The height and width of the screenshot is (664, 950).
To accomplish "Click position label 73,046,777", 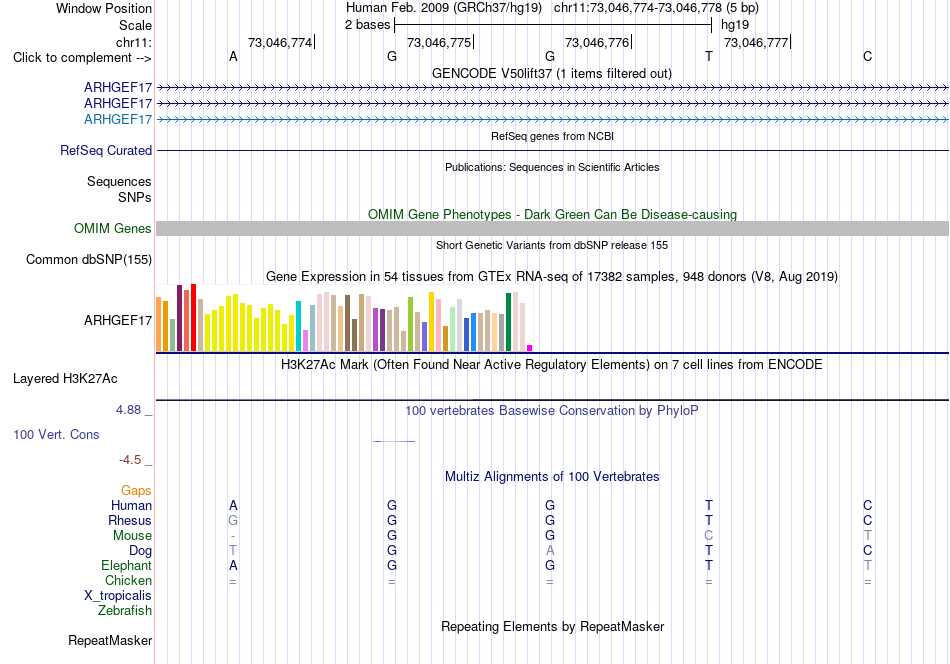I will click(756, 42).
